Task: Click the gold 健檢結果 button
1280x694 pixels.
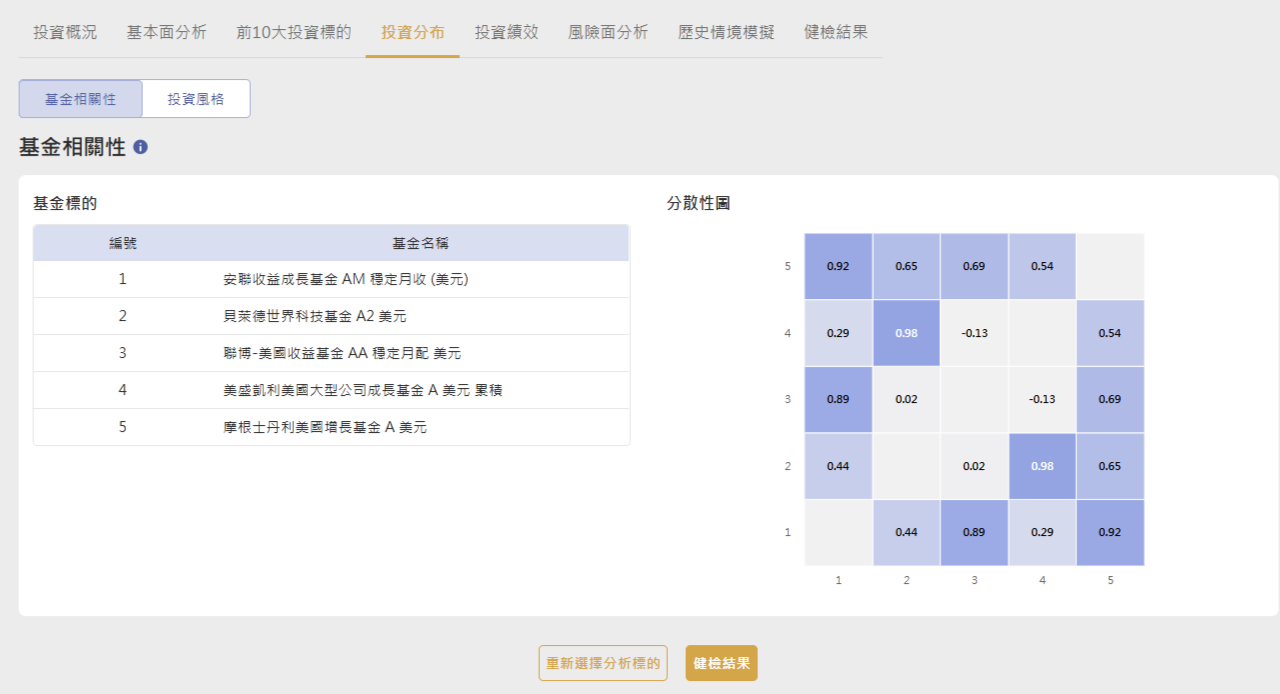Action: 721,663
